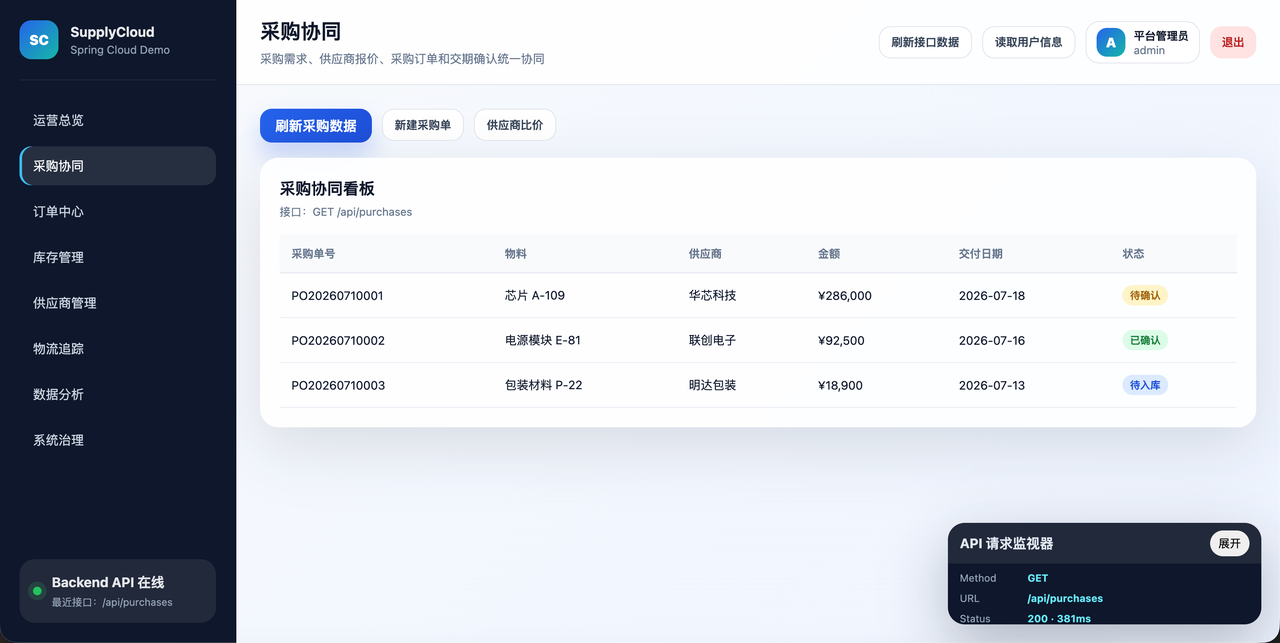Click delivery date 2026-07-18
Viewport: 1280px width, 643px height.
coord(992,296)
